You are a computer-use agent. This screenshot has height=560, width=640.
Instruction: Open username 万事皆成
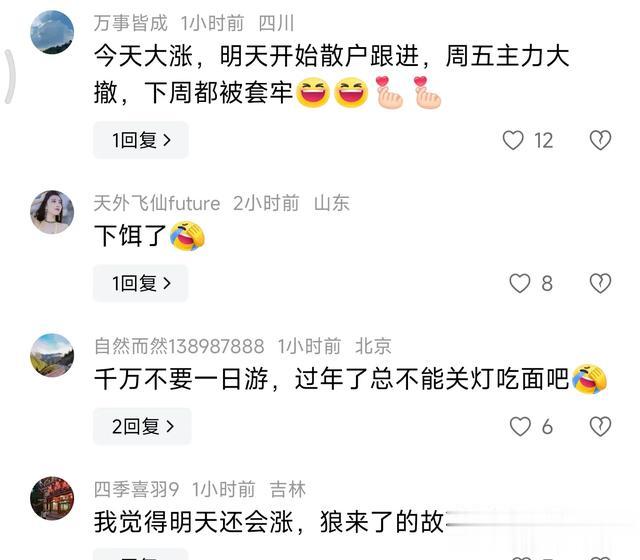click(x=131, y=23)
